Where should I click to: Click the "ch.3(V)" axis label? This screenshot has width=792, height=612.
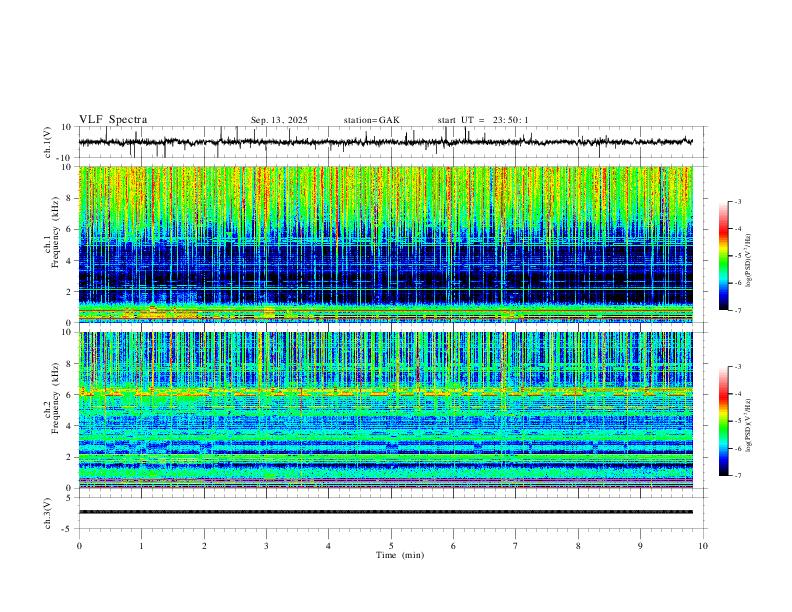[48, 513]
